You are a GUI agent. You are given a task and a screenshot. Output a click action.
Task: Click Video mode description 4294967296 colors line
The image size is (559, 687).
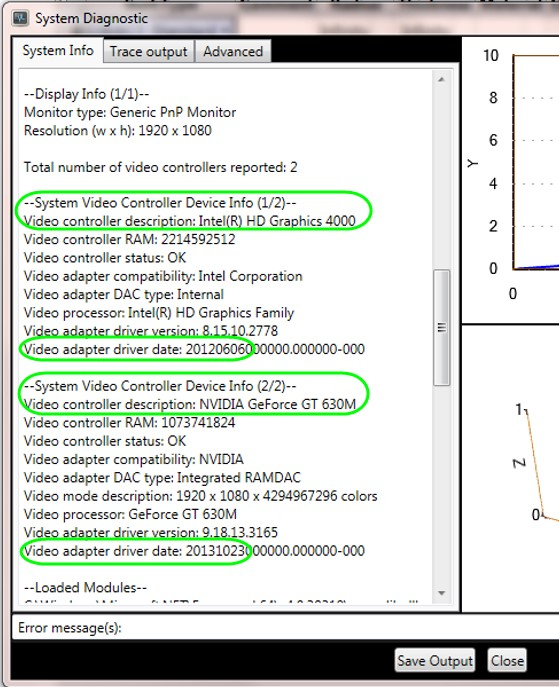[x=201, y=496]
